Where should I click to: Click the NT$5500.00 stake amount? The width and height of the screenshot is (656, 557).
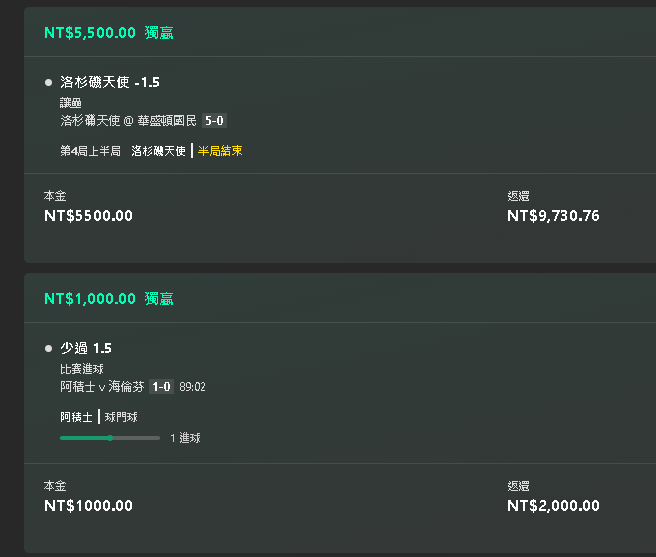point(88,216)
